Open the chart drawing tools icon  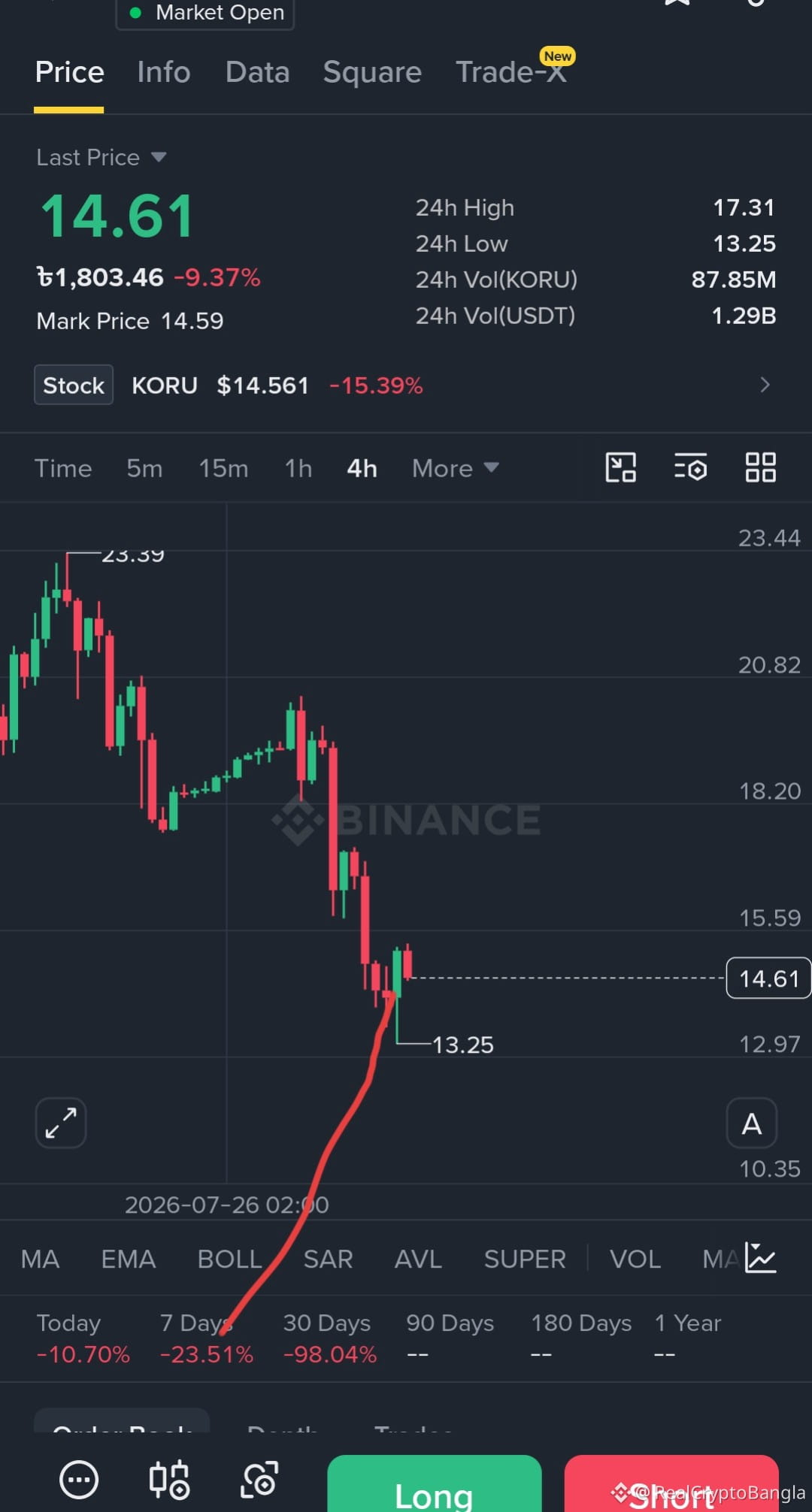click(x=621, y=467)
